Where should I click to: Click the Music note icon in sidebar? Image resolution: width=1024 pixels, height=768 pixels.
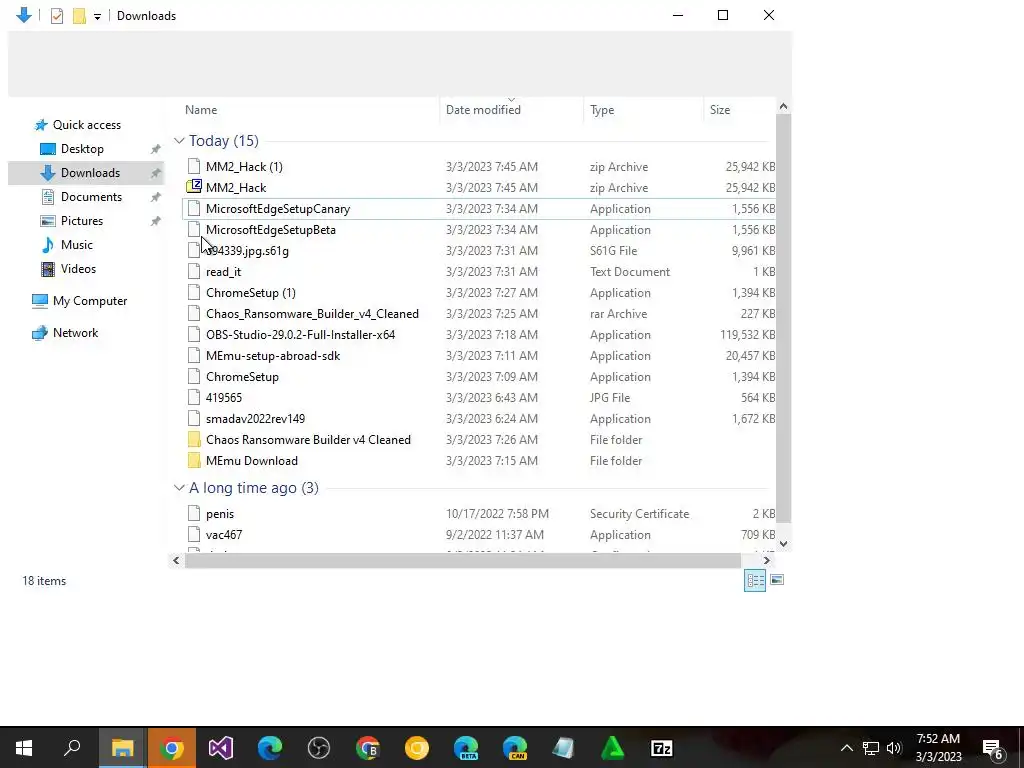tap(48, 245)
